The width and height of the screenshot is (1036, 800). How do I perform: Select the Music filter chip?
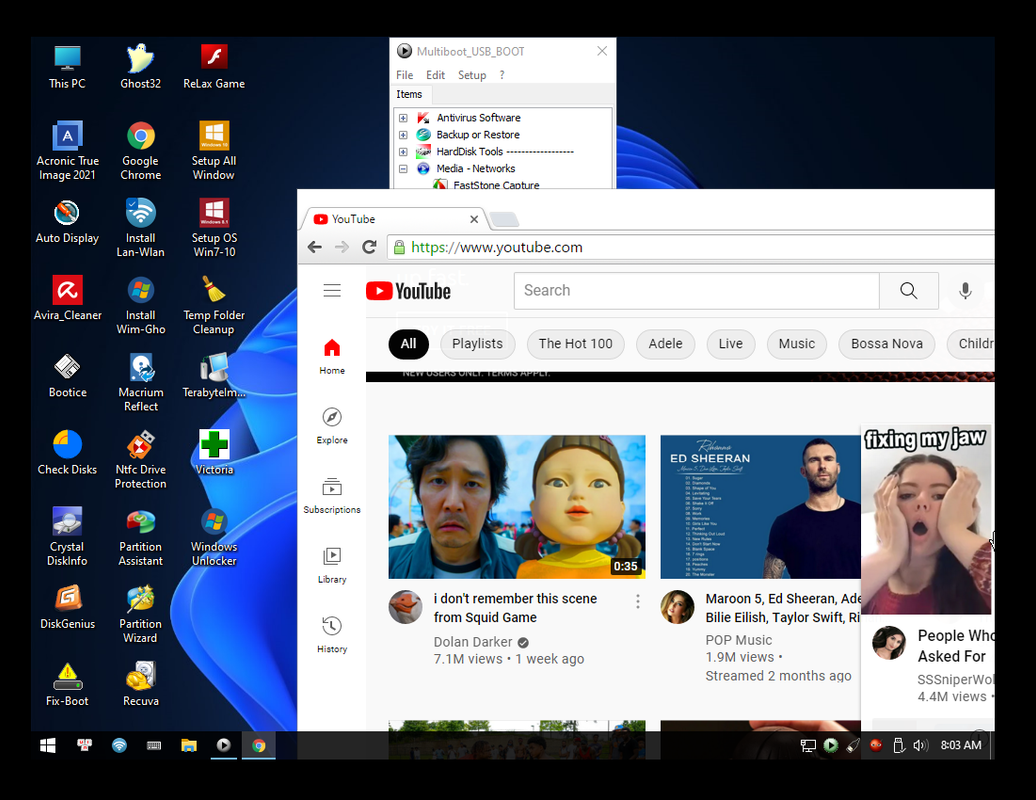[x=797, y=344]
